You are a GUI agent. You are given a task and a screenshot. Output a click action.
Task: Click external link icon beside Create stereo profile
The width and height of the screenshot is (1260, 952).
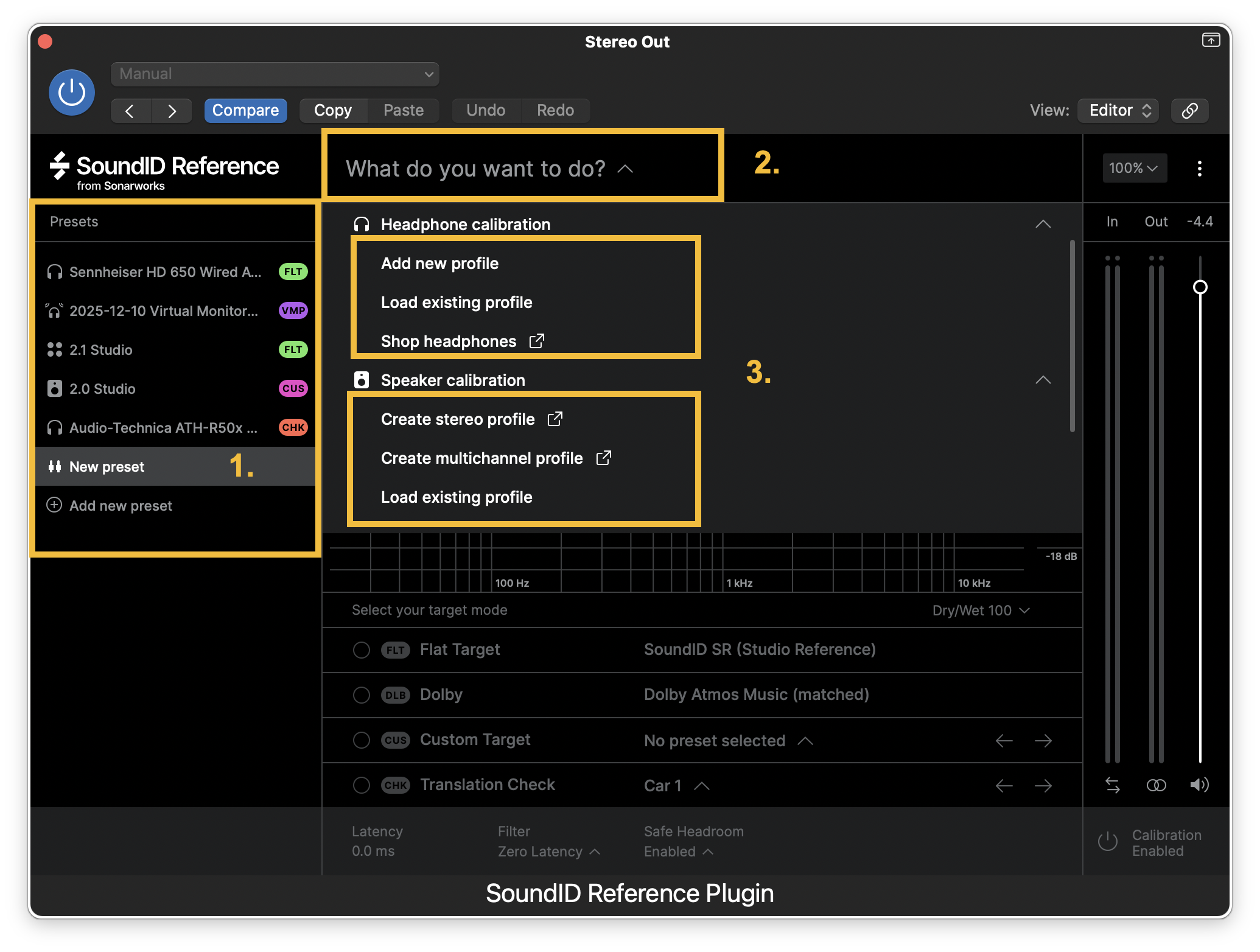pos(555,419)
